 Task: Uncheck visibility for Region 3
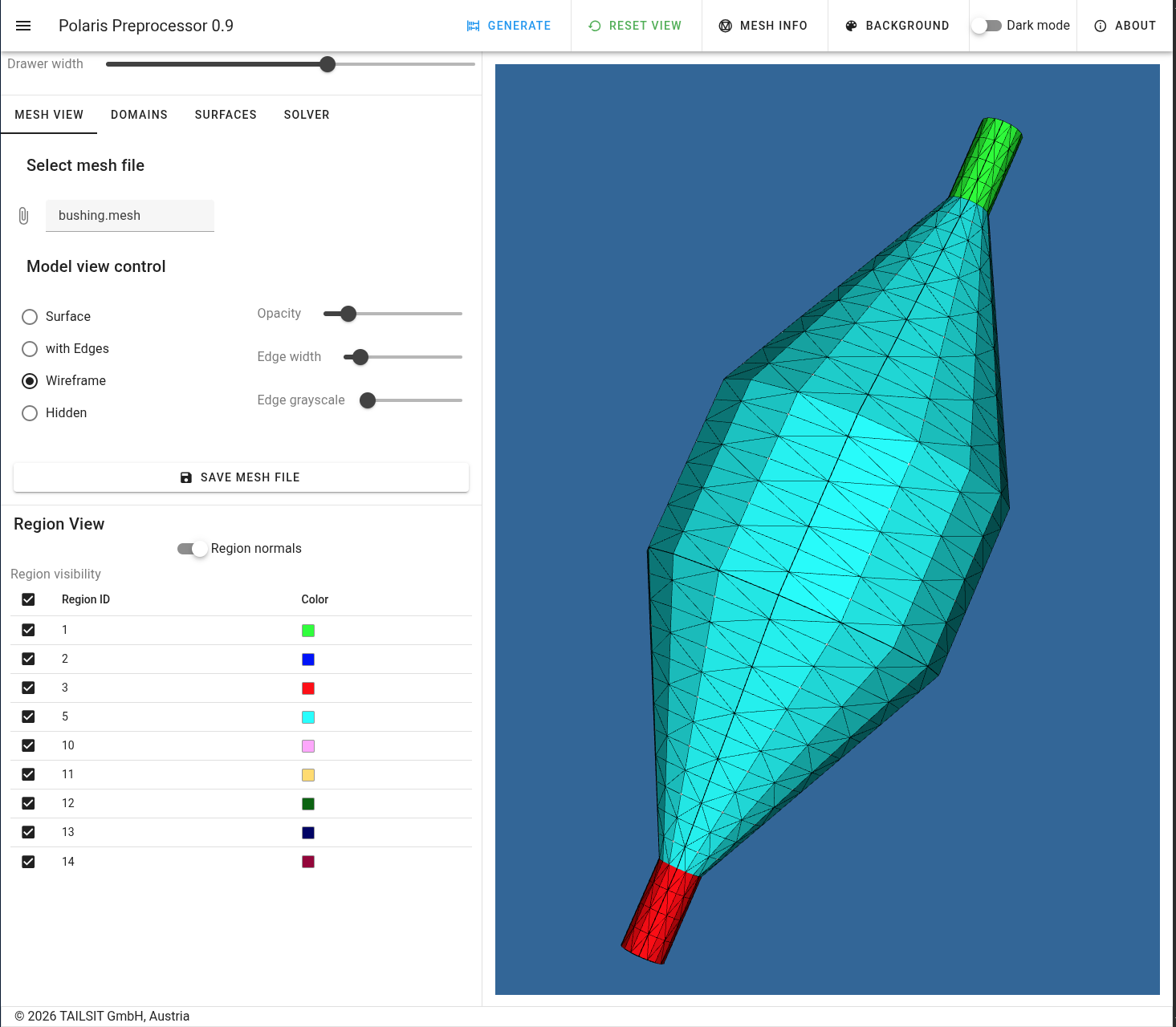[x=28, y=688]
